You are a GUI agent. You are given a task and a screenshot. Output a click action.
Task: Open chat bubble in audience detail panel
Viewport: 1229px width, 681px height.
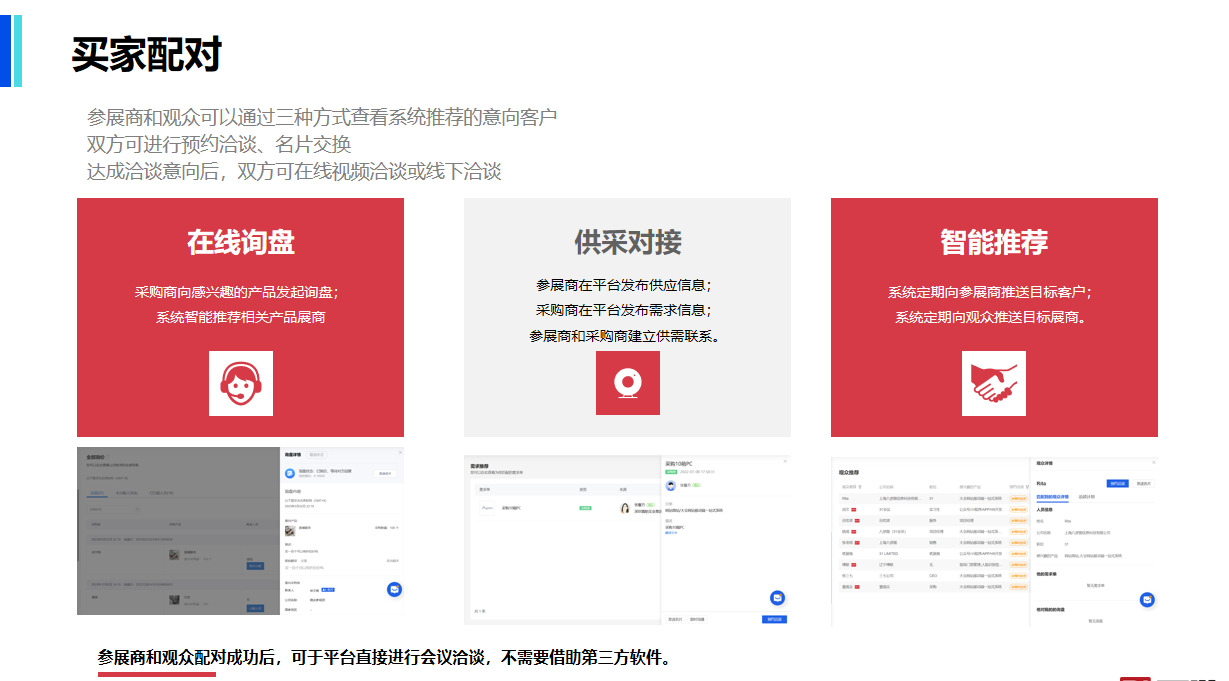[1147, 599]
